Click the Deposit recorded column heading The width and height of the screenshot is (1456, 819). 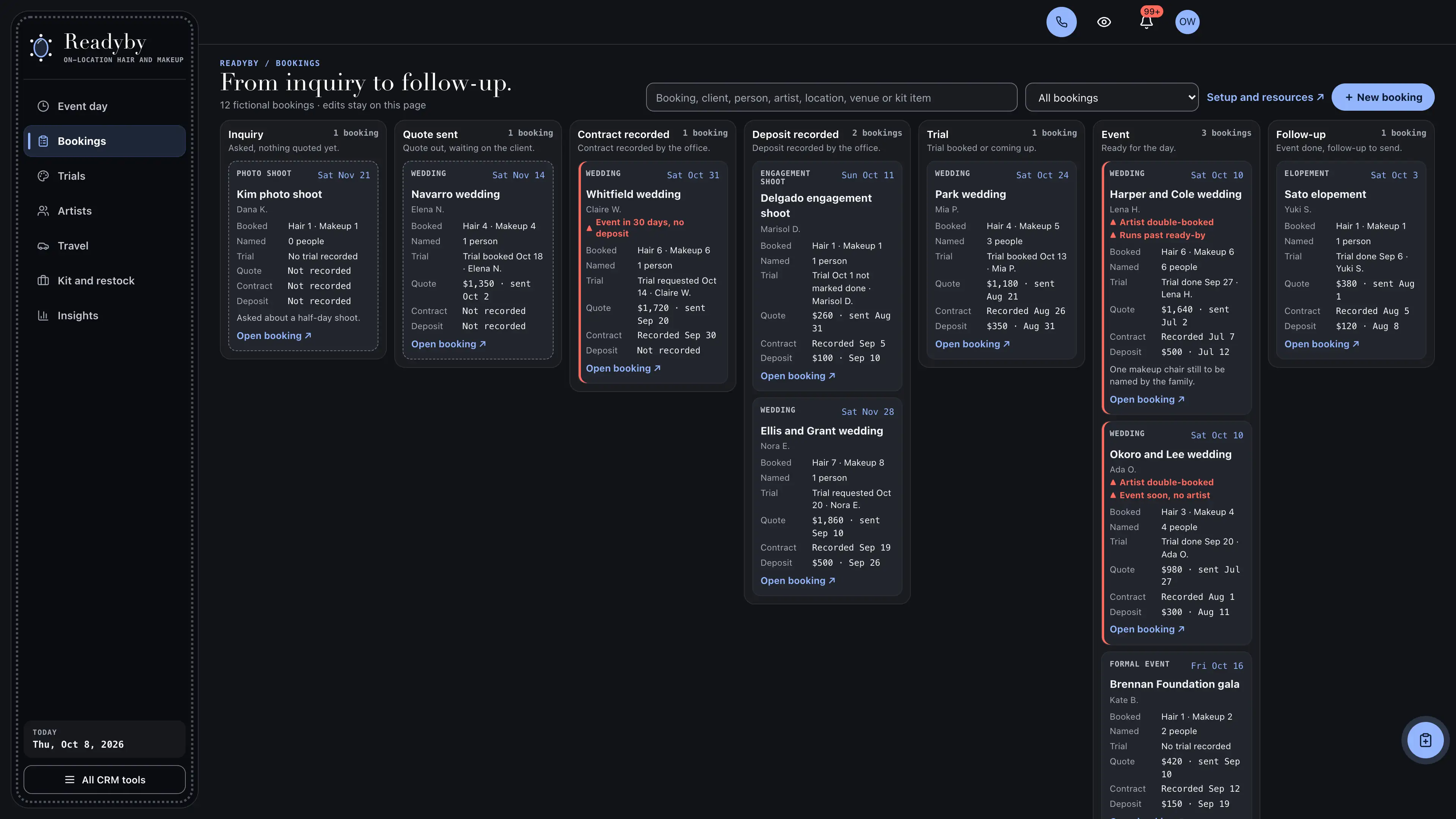pyautogui.click(x=795, y=135)
